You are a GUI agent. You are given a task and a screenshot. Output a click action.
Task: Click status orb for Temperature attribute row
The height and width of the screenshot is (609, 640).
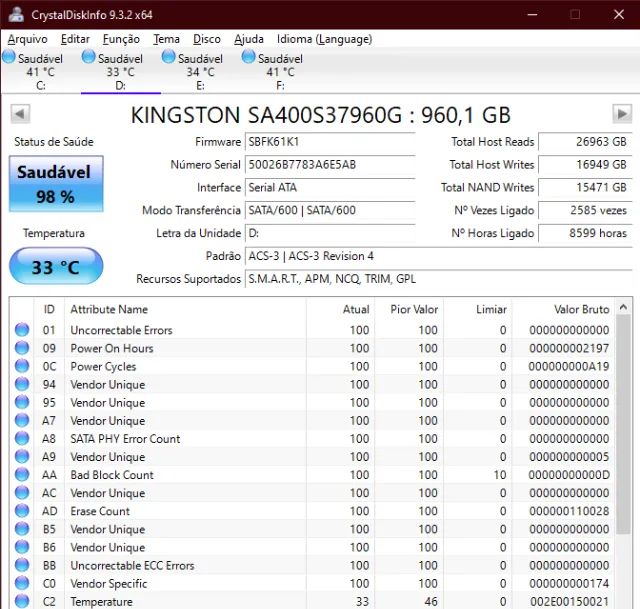tap(22, 601)
